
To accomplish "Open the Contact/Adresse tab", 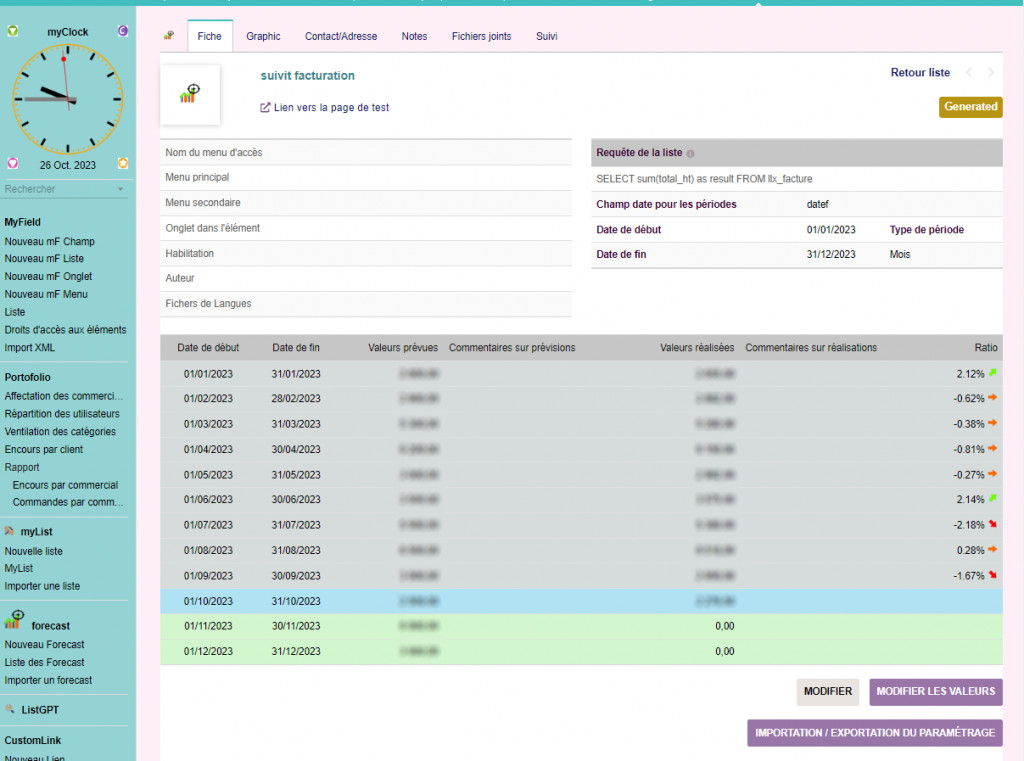I will 341,36.
